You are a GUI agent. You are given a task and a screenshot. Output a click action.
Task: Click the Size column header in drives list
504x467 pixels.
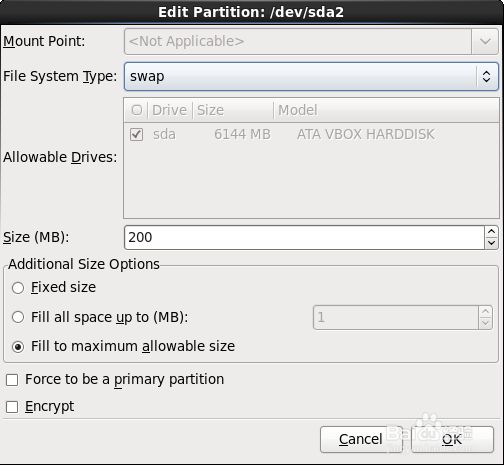click(x=233, y=110)
